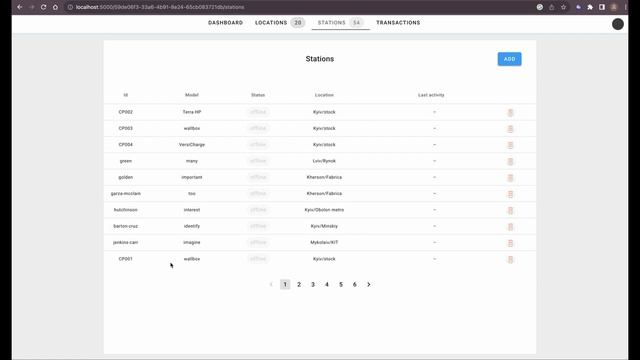Screen dimensions: 640x360
Task: Click the station id CP004
Action: point(126,144)
